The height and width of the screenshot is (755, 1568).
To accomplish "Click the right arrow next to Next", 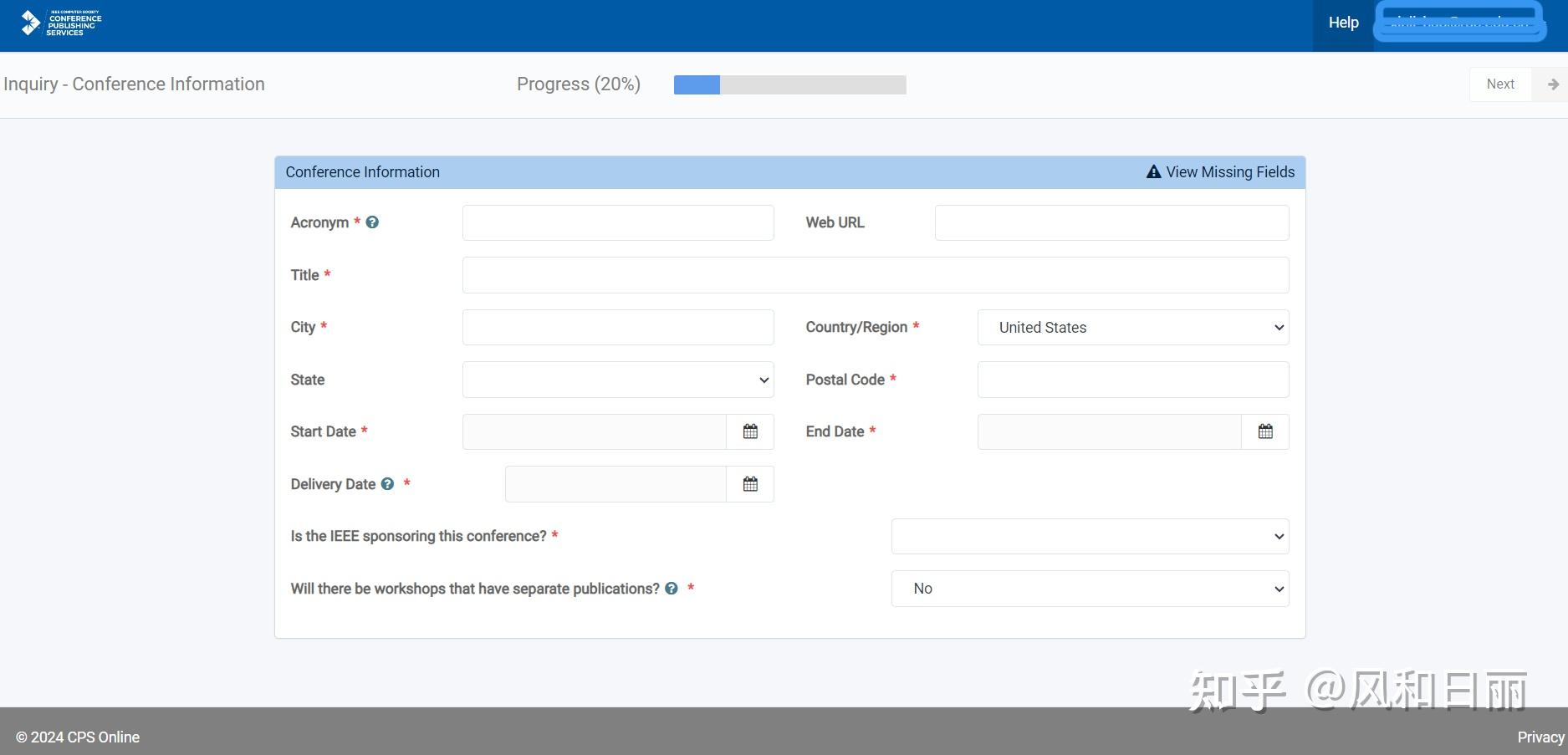I will click(1553, 84).
